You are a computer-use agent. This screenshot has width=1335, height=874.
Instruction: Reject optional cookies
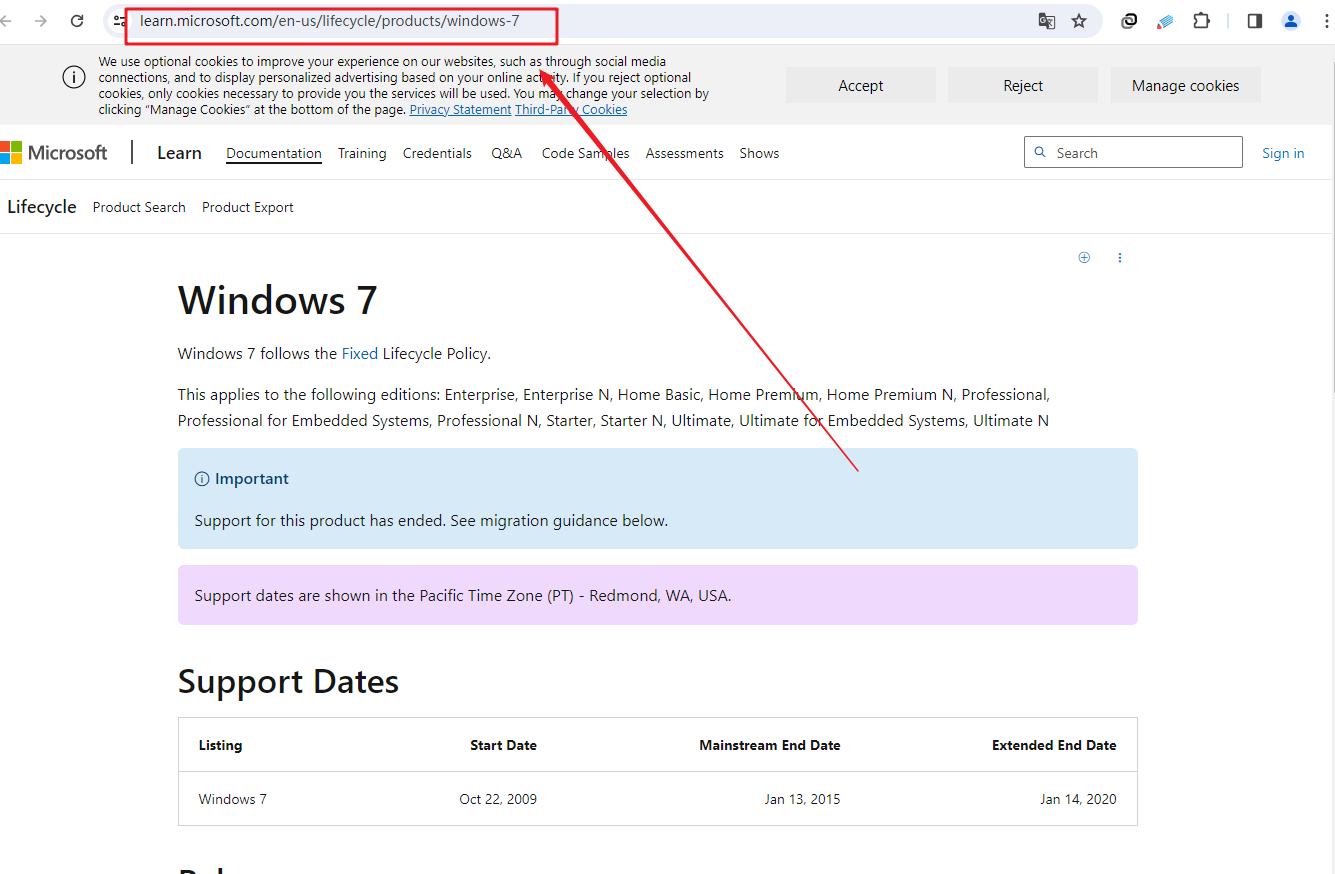pyautogui.click(x=1022, y=86)
